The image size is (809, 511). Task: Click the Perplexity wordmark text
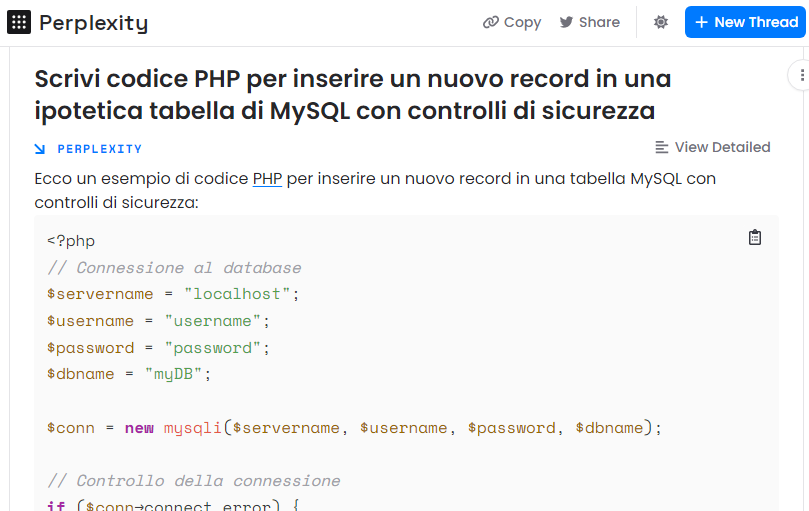click(93, 22)
